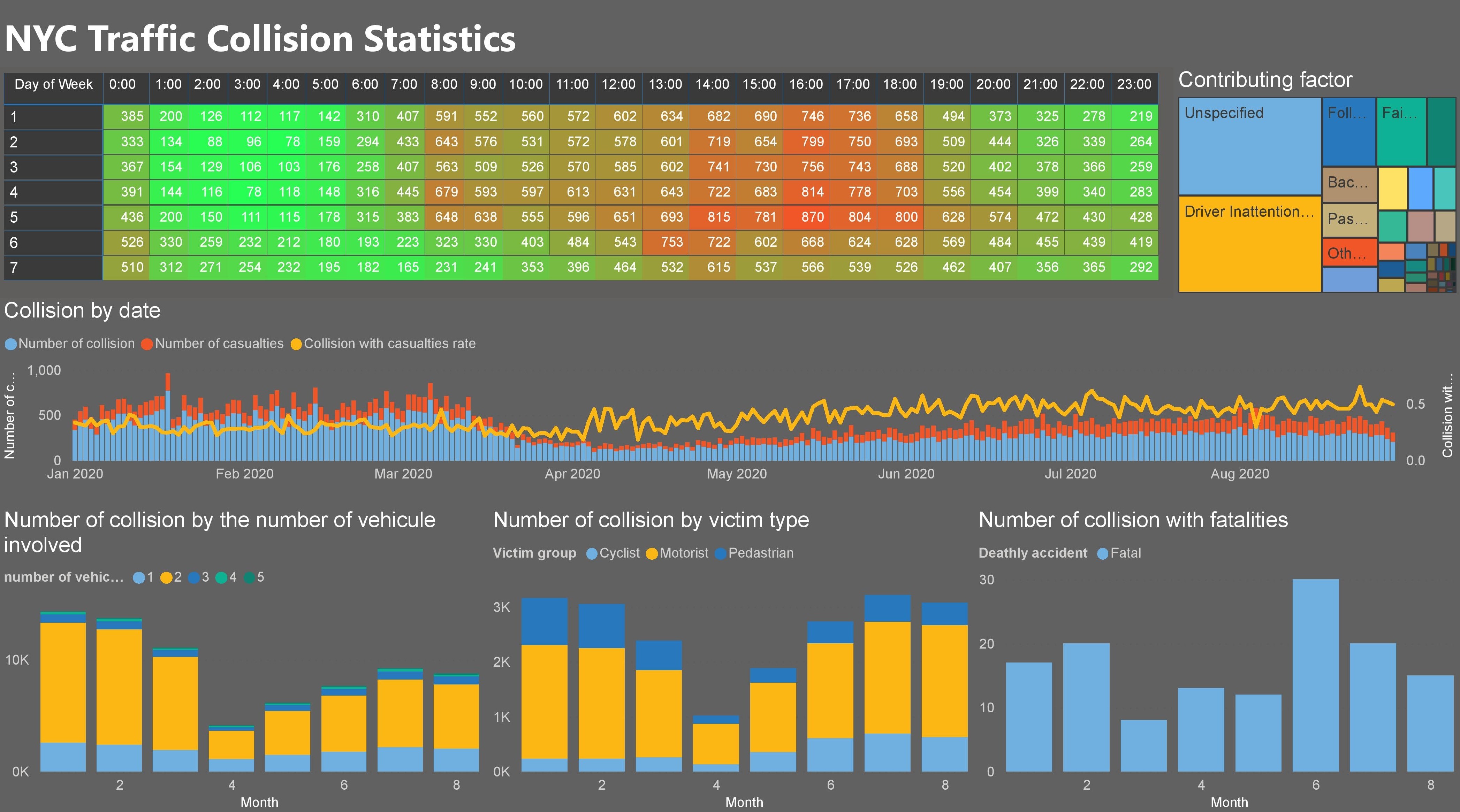Screen dimensions: 1460x812
Task: Click the month 3 bar in fatalities chart
Action: tap(1143, 746)
